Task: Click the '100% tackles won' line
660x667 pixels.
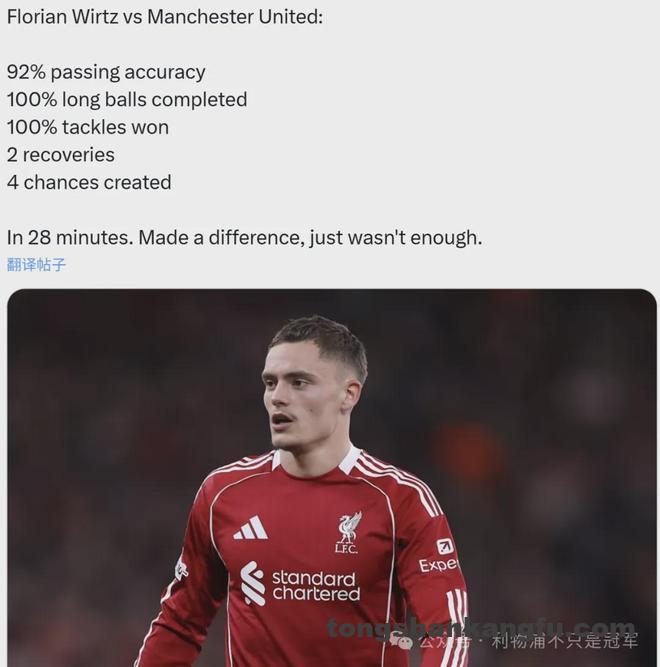Action: tap(88, 127)
